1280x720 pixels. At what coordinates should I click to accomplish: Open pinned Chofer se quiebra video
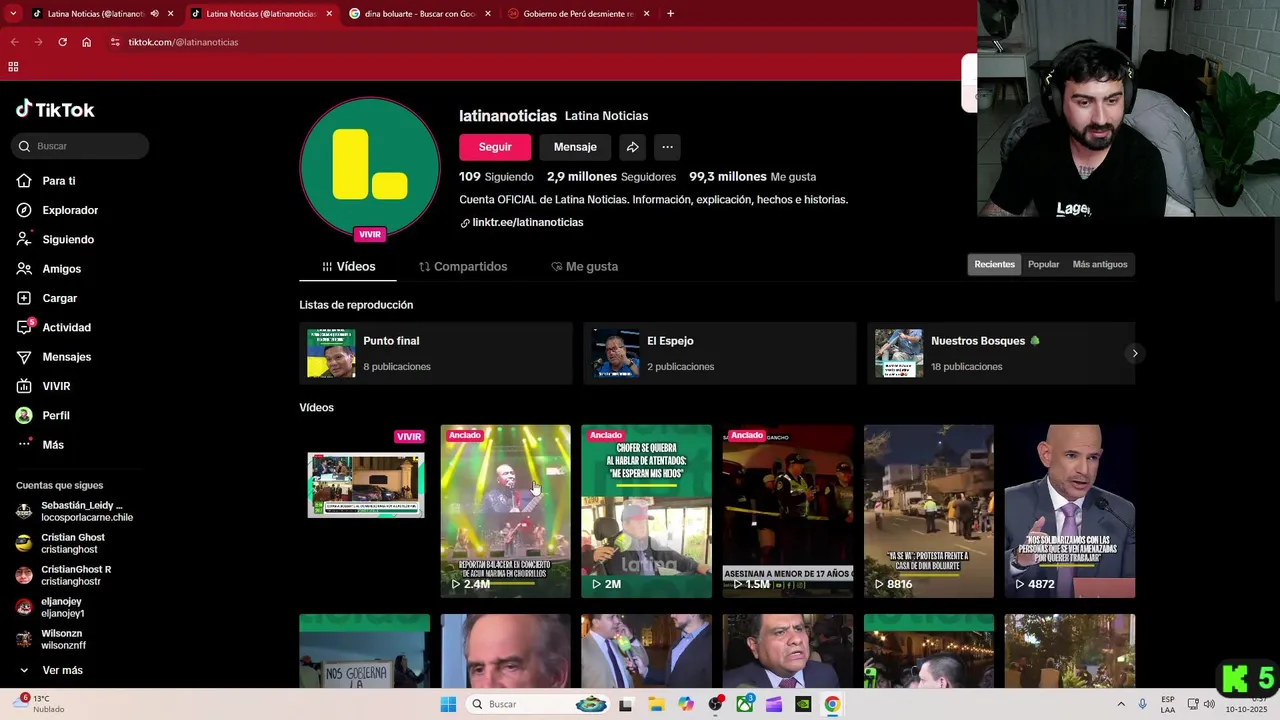(x=647, y=511)
